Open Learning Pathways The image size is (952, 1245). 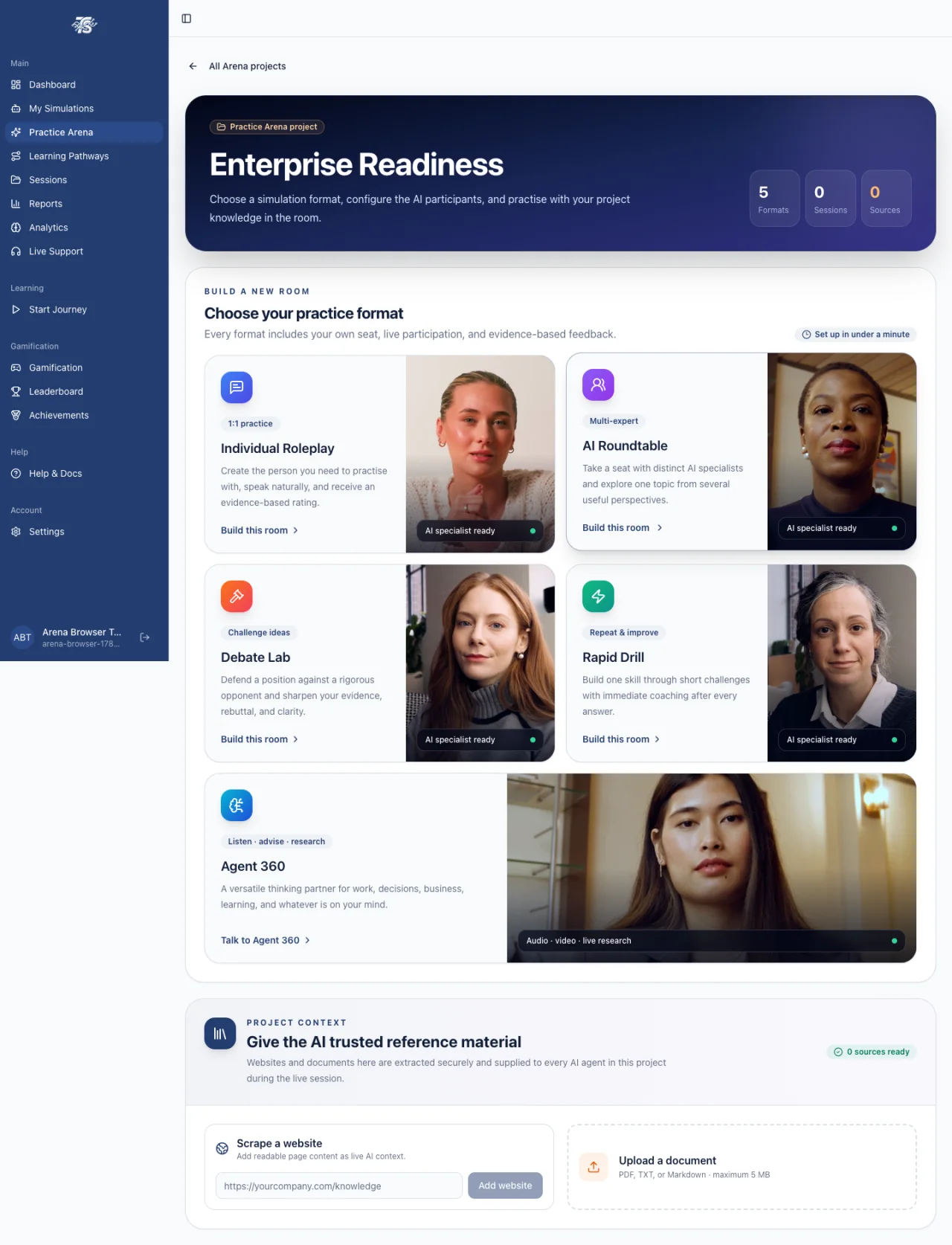click(x=84, y=156)
